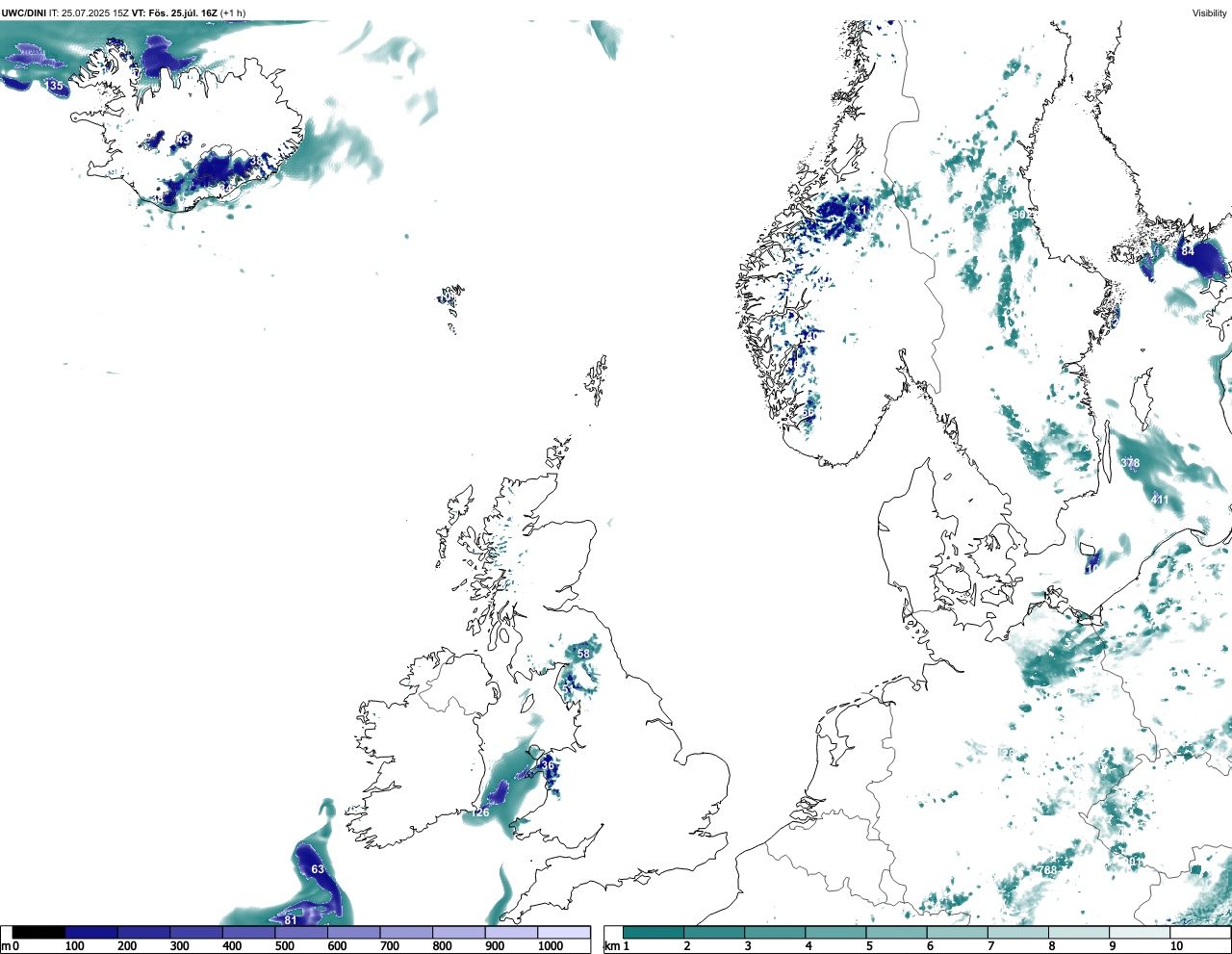Click the 'Visibility' label at top right

1210,13
